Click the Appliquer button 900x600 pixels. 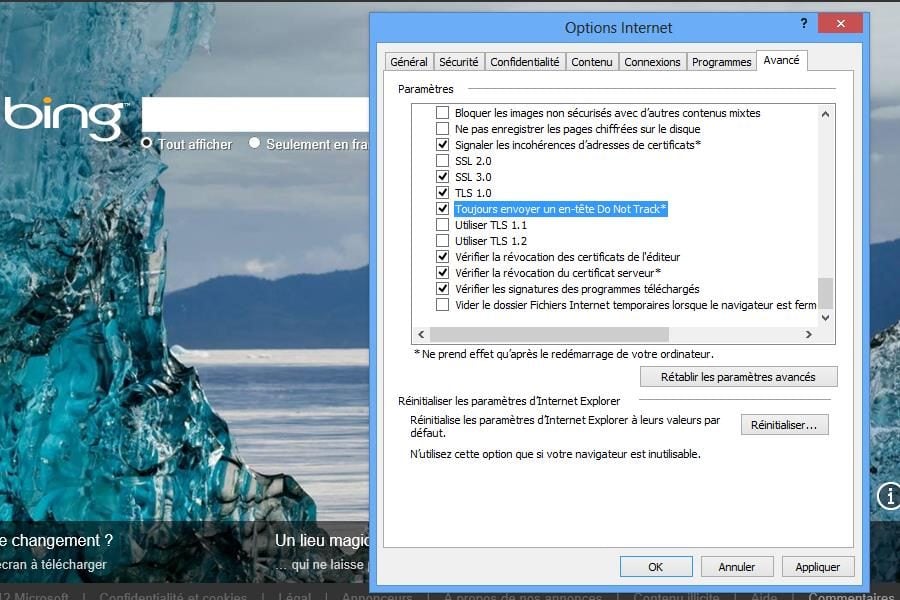[x=818, y=567]
